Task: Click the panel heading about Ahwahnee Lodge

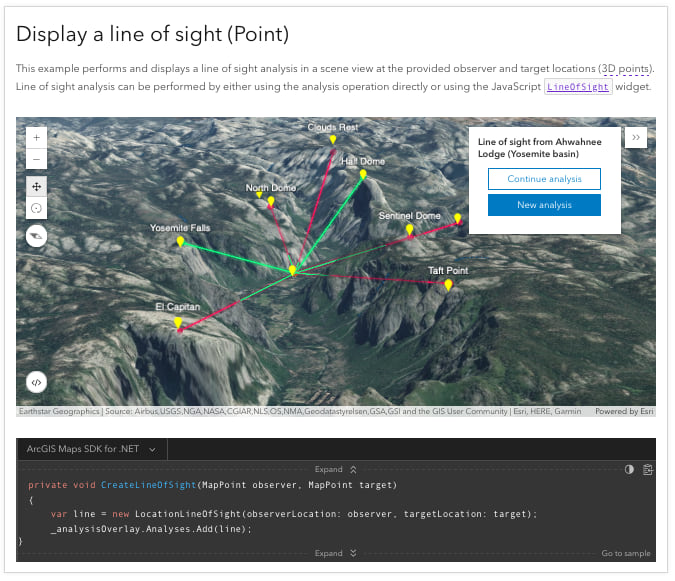Action: coord(539,148)
